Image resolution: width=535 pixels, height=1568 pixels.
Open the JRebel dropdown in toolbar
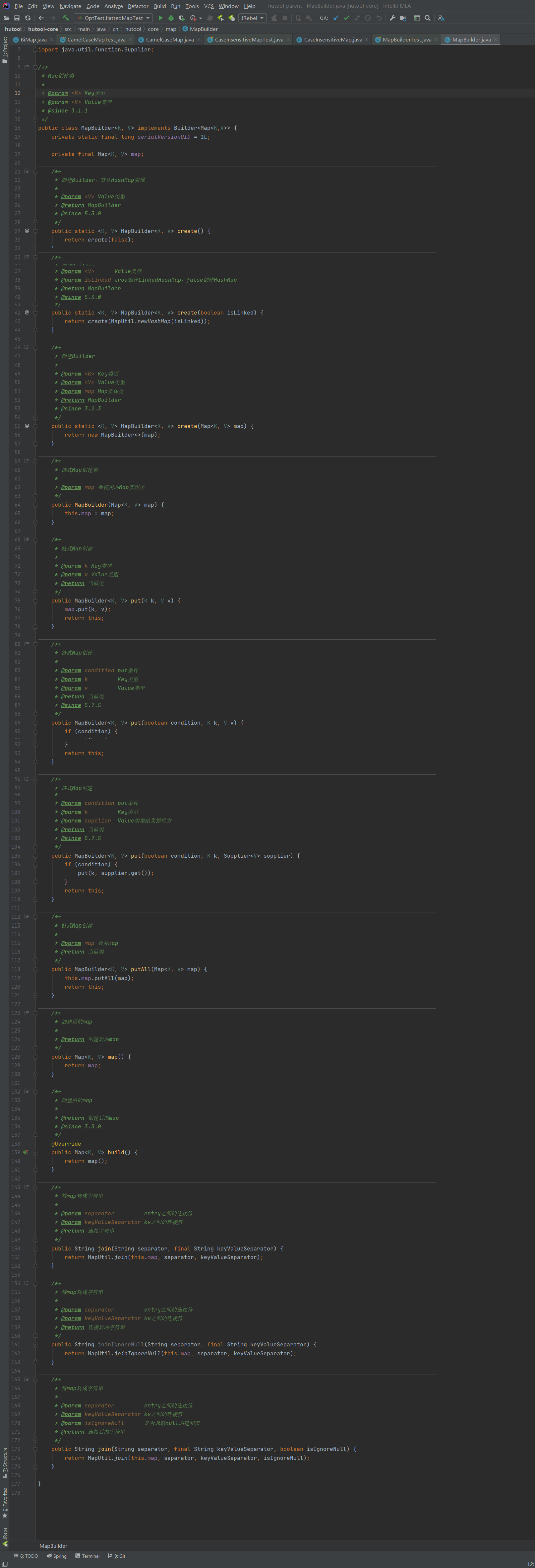(x=252, y=18)
